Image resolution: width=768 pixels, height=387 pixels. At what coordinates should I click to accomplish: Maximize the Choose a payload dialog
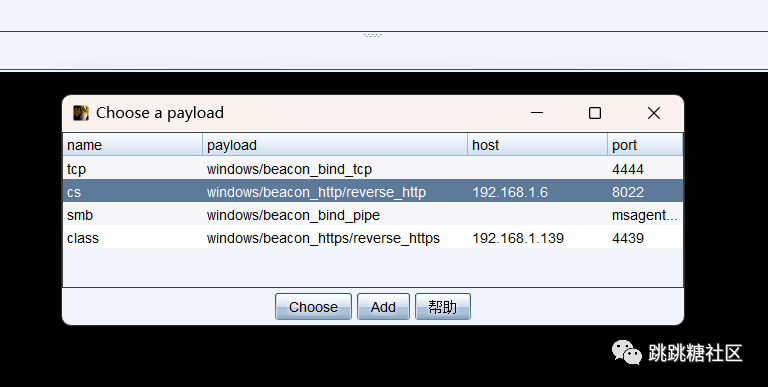pyautogui.click(x=595, y=113)
